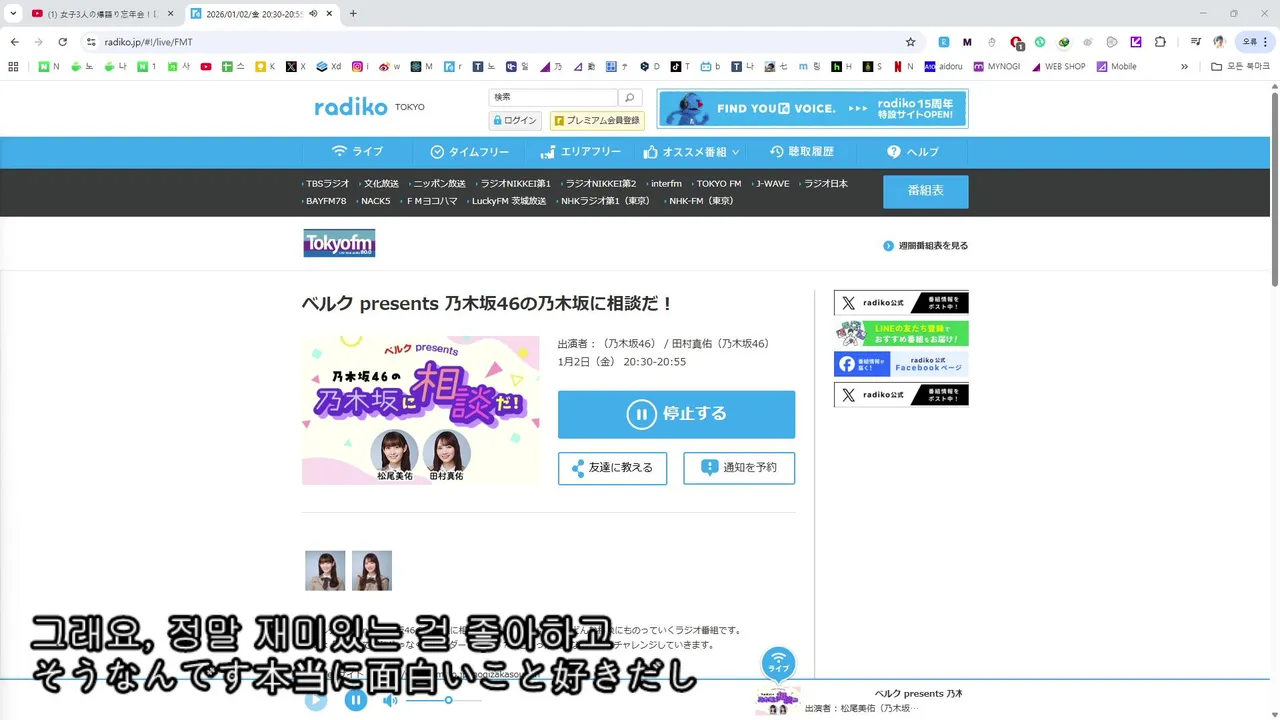Open the エリアフリー menu item
This screenshot has width=1280, height=720.
coord(581,152)
